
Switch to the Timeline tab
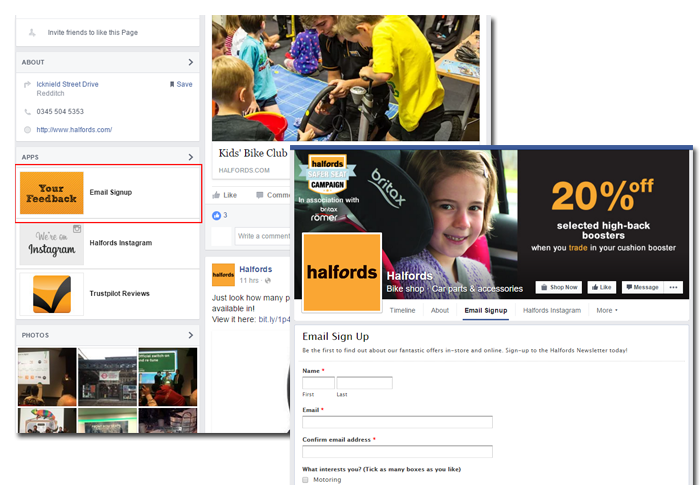[x=402, y=310]
